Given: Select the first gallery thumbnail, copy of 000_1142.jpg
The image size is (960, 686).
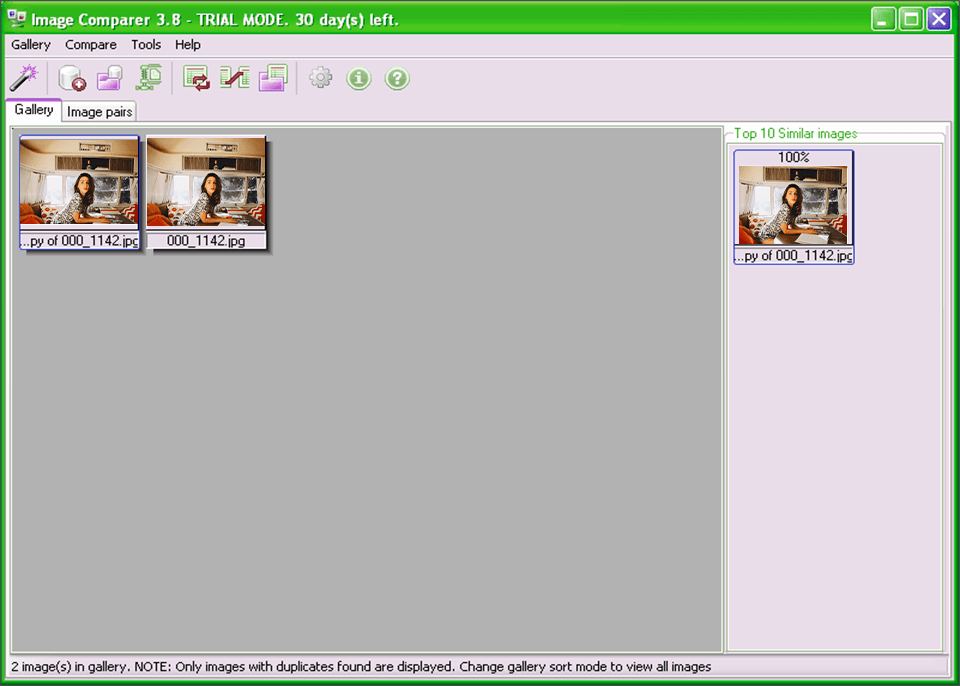Looking at the screenshot, I should (79, 185).
